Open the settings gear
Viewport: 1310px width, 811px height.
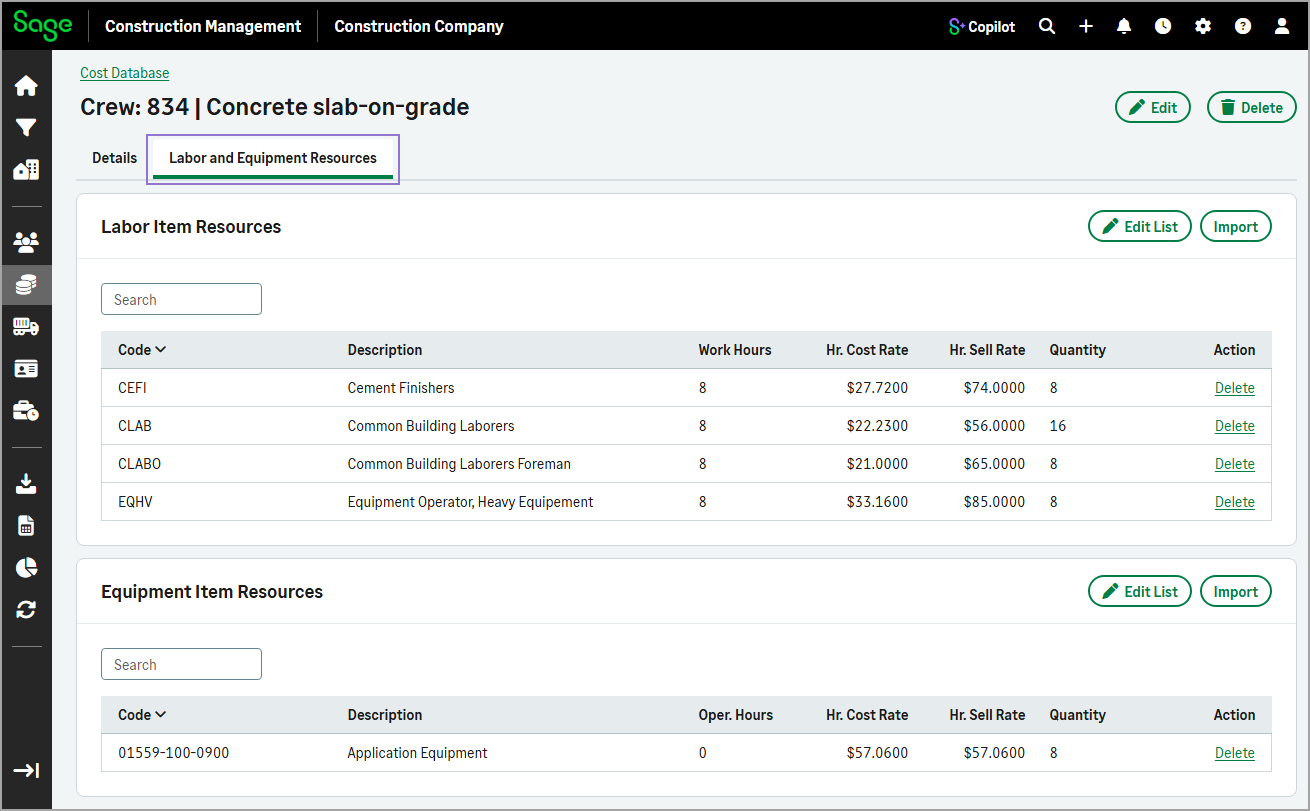pos(1203,27)
